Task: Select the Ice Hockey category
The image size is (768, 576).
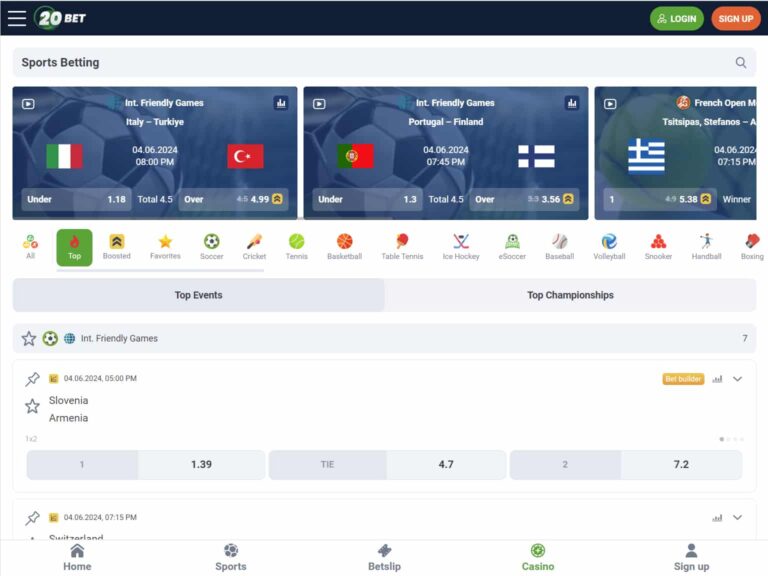Action: pyautogui.click(x=461, y=247)
